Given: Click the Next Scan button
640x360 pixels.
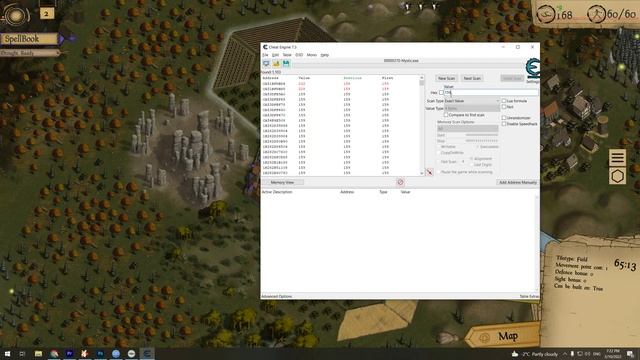Looking at the screenshot, I should click(x=472, y=78).
